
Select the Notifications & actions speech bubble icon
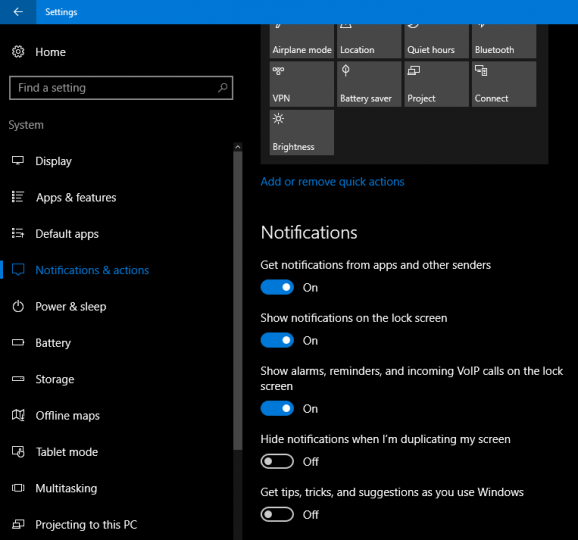pyautogui.click(x=18, y=269)
